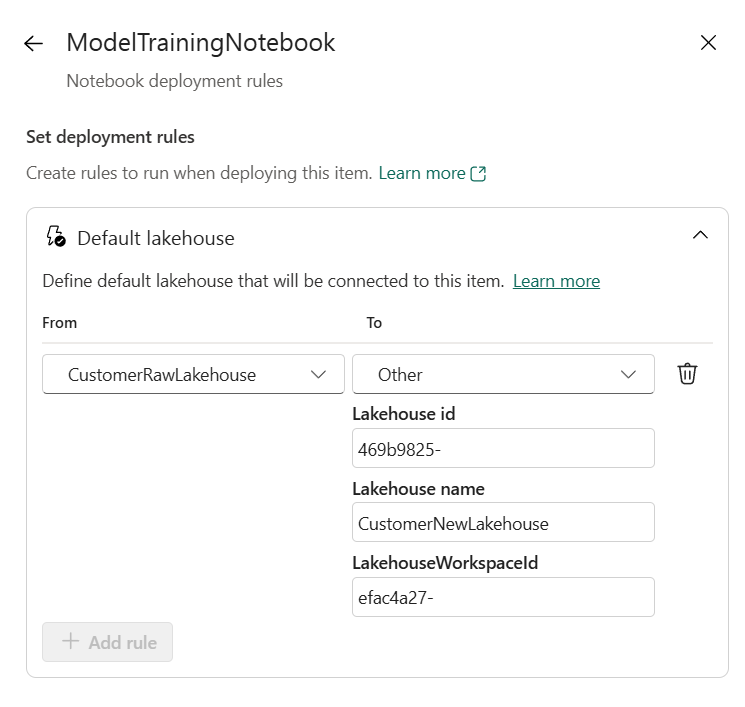Viewport: 745px width, 707px height.
Task: Click the Default lakehouse rule icon
Action: [x=56, y=236]
